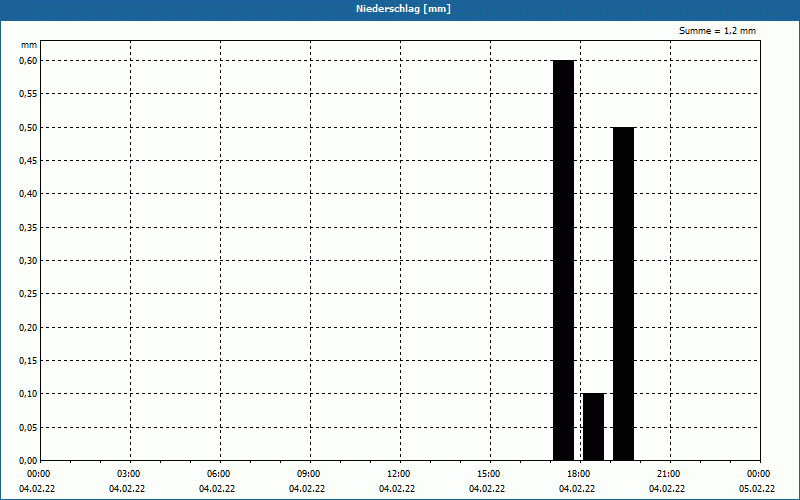Click the 12:00 time label
Viewport: 800px width, 500px height.
tap(398, 474)
